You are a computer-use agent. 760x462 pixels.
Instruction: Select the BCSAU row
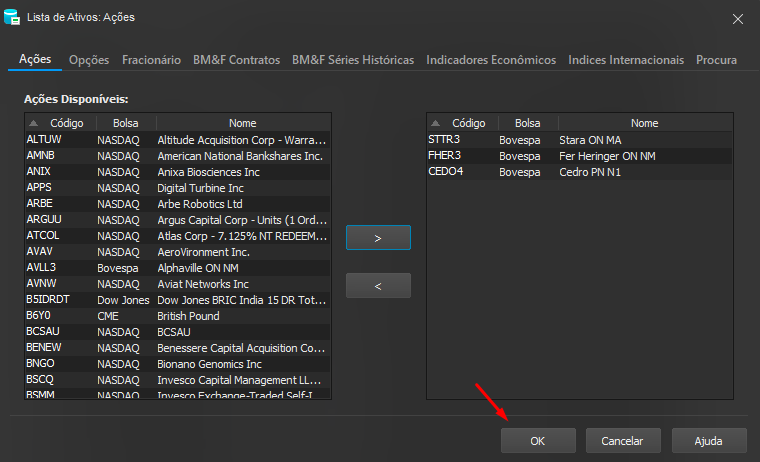[x=178, y=332]
